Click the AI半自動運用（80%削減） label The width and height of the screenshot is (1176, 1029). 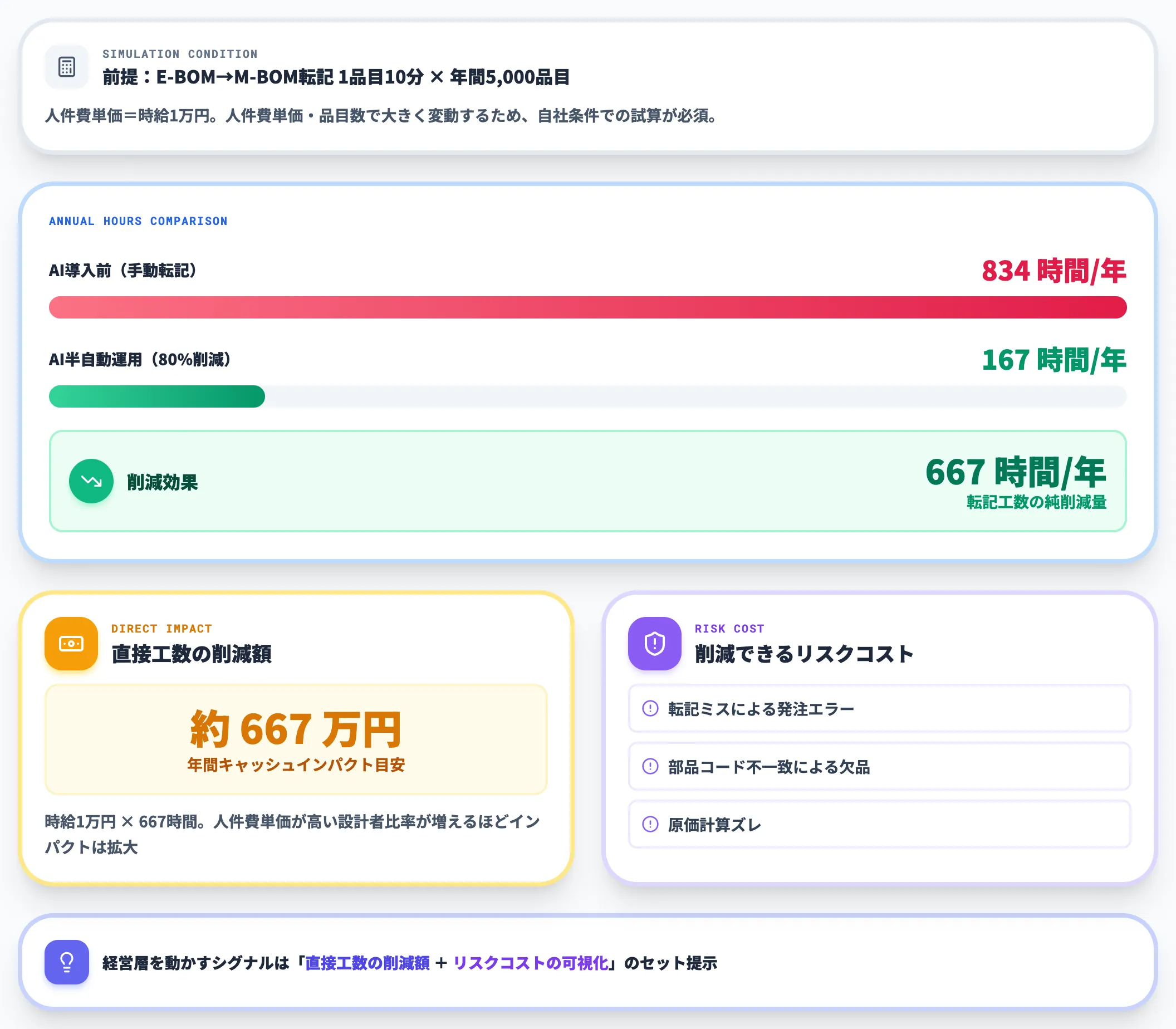tap(140, 360)
